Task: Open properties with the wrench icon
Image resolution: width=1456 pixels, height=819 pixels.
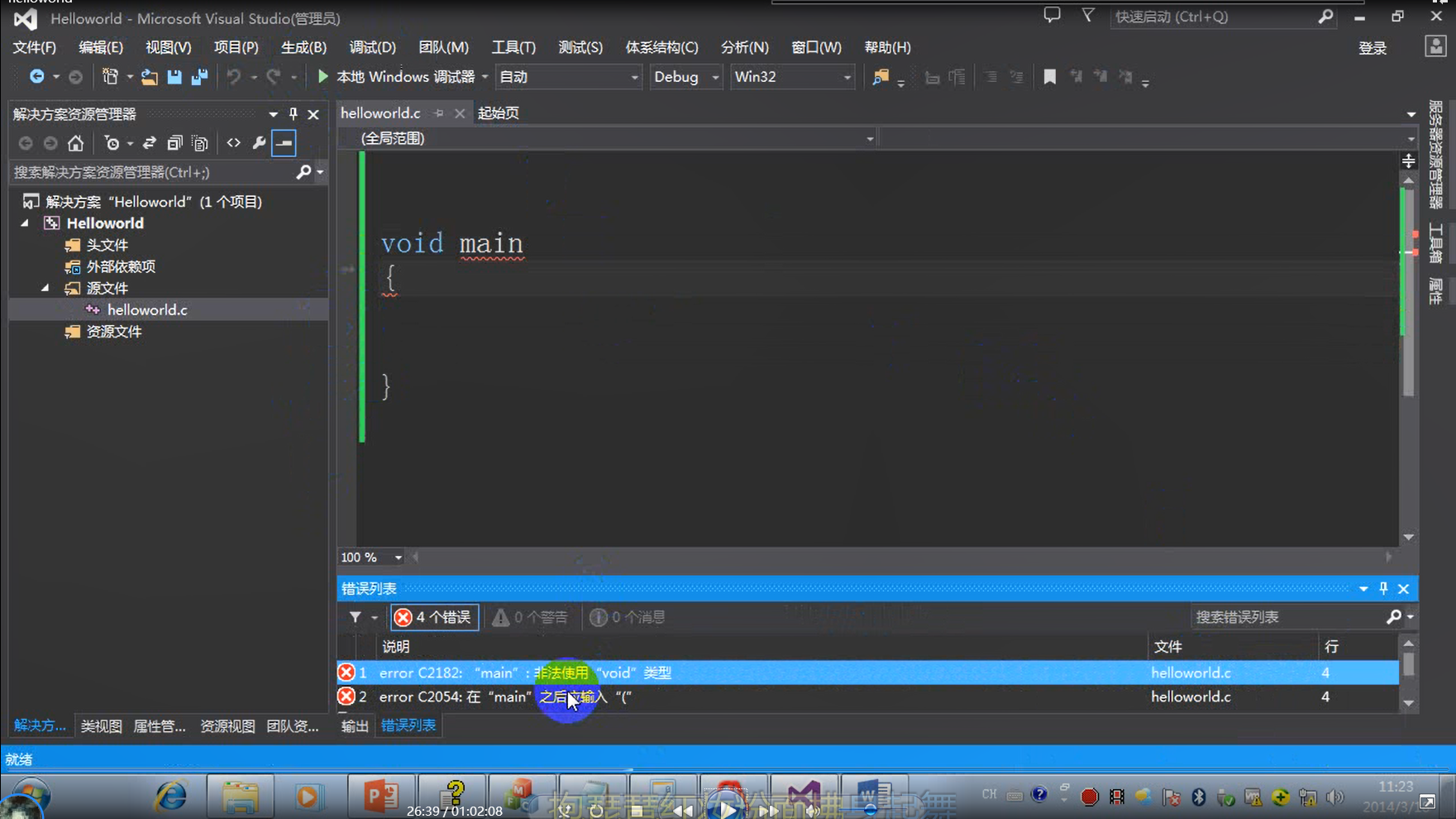Action: tap(259, 143)
